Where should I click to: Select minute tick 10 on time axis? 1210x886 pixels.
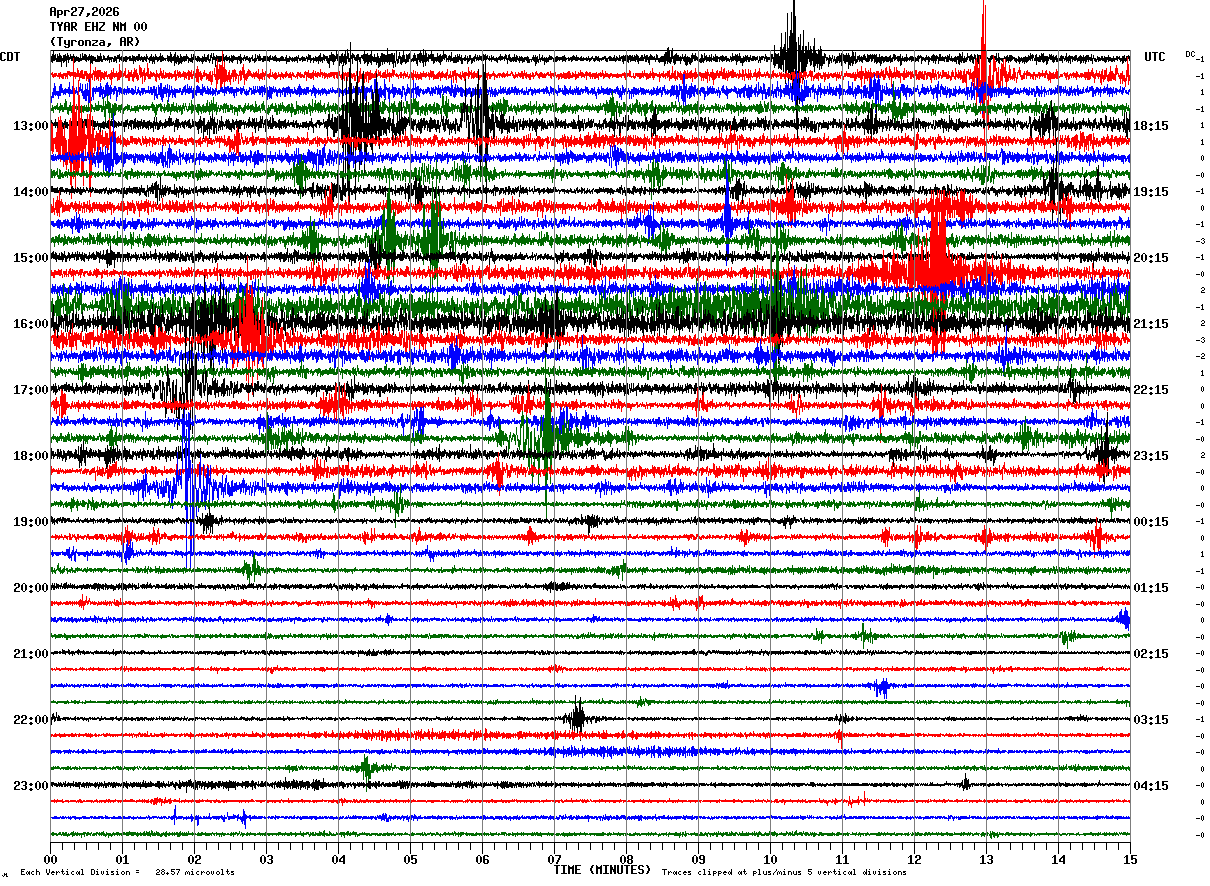[x=770, y=859]
